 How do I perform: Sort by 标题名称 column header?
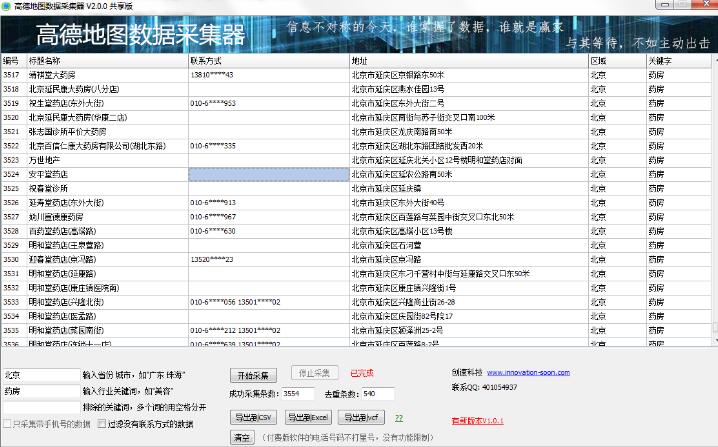108,60
